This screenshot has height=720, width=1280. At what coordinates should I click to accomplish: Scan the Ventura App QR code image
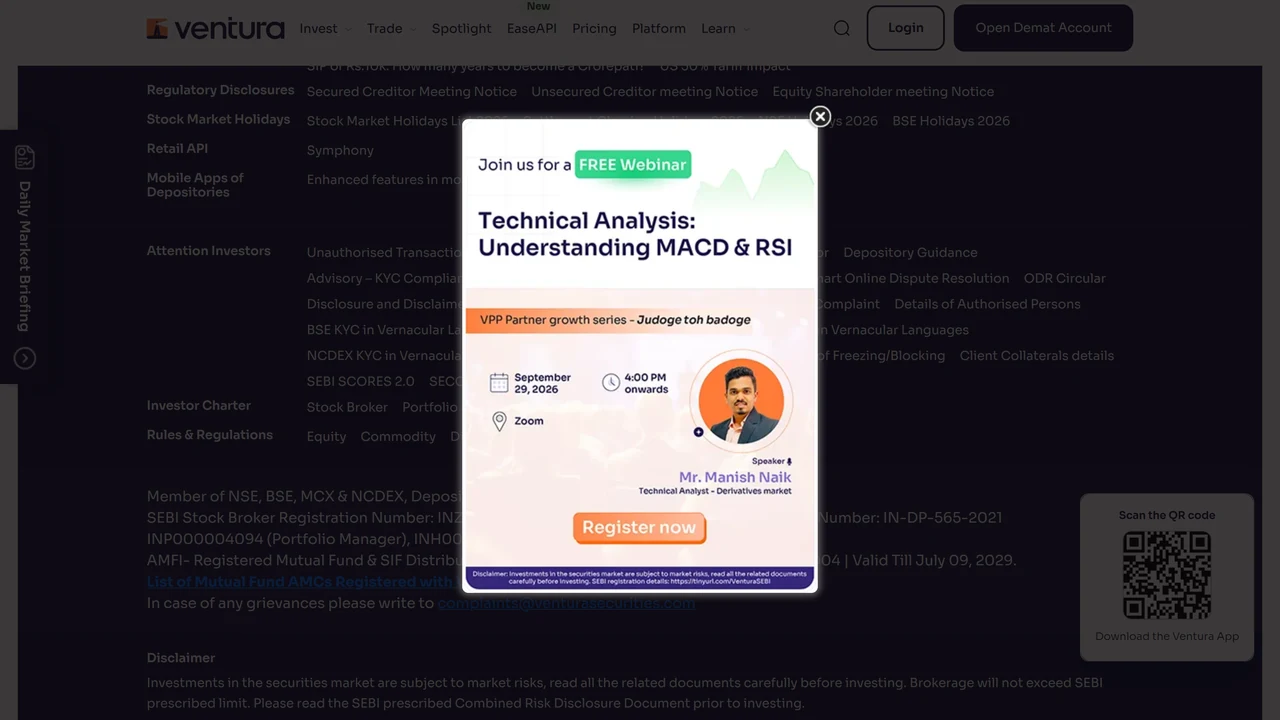pyautogui.click(x=1167, y=575)
